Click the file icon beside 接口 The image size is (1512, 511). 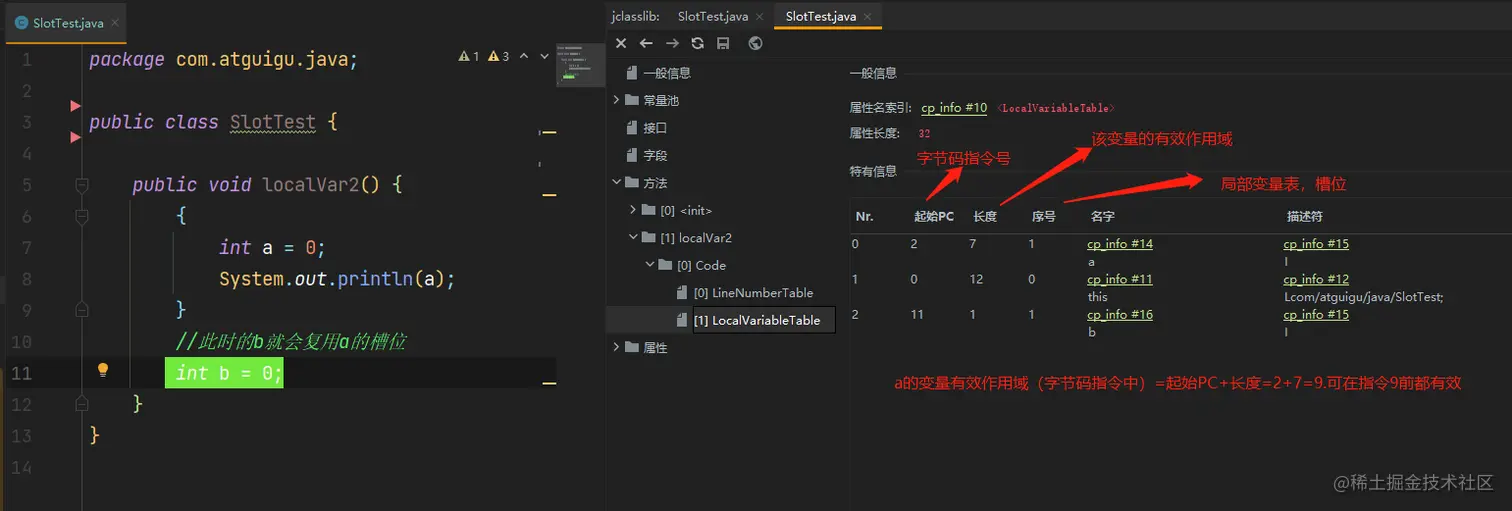632,128
